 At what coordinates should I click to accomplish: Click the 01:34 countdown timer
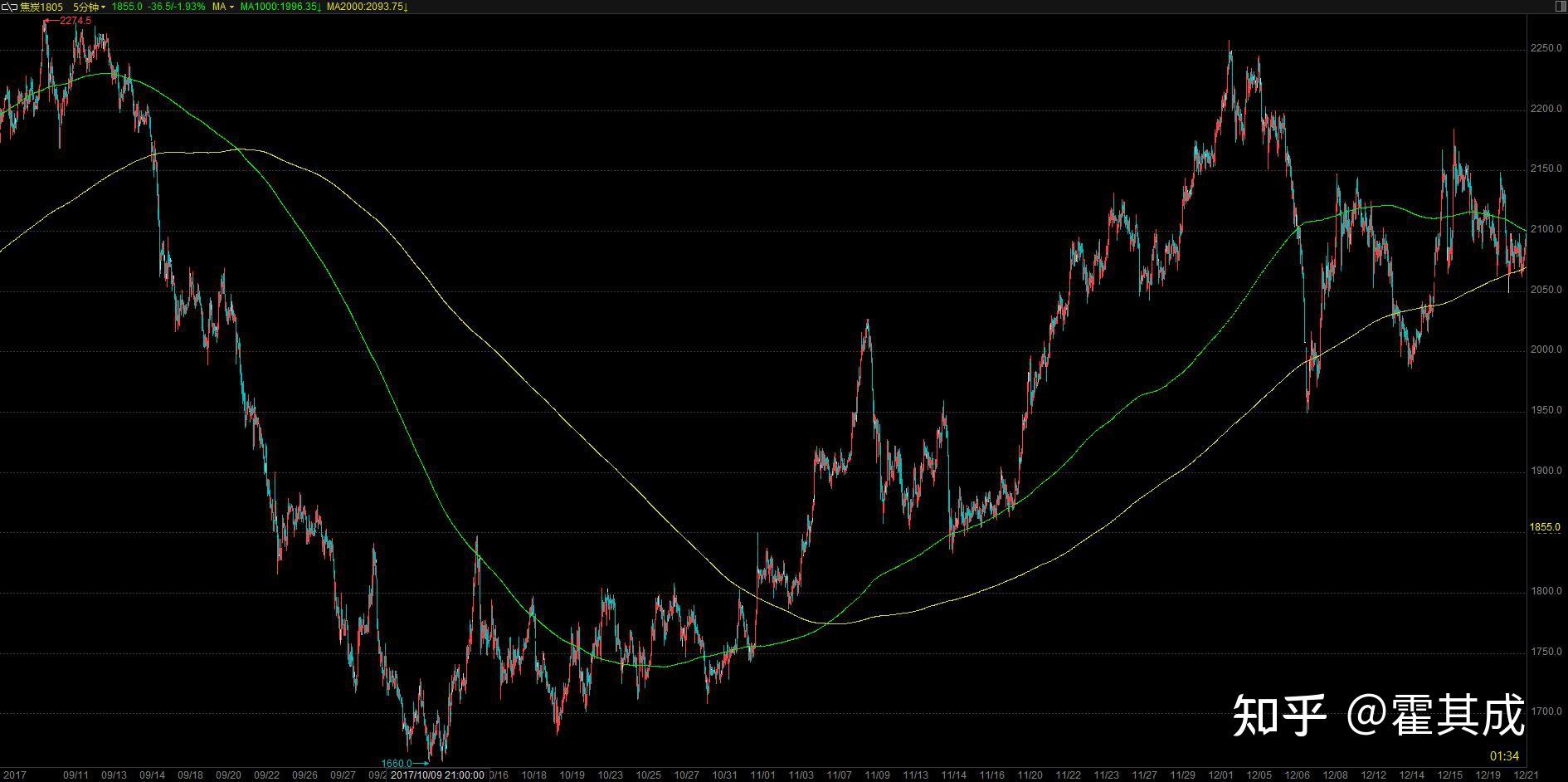pos(1505,756)
